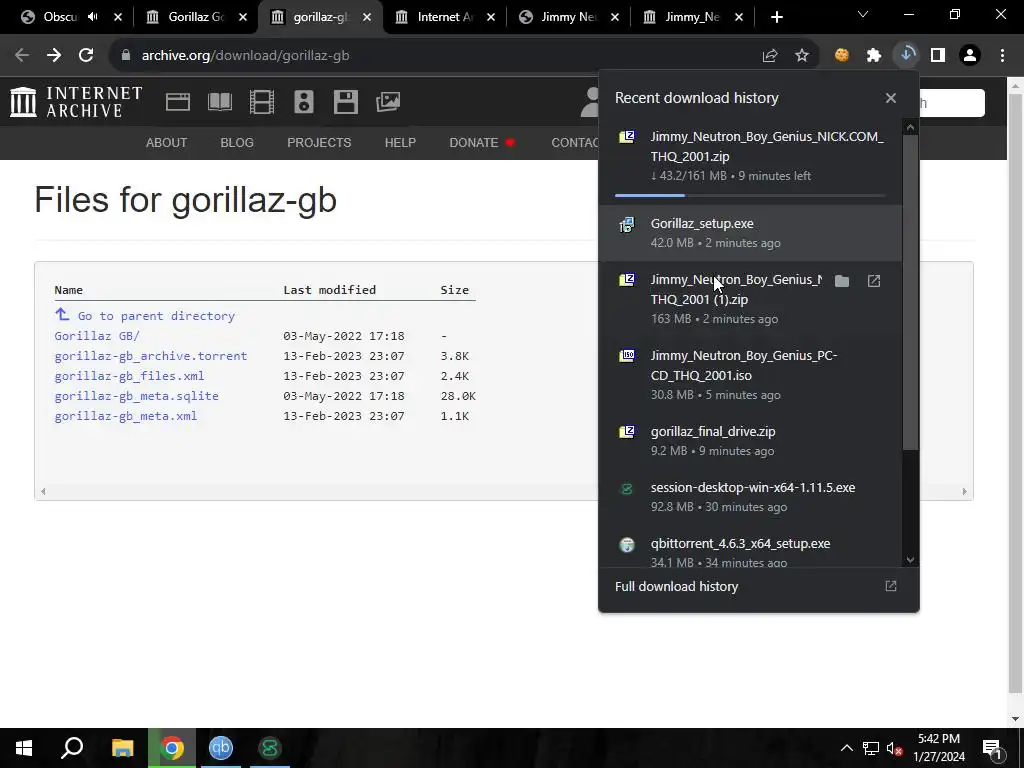The width and height of the screenshot is (1024, 768).
Task: Open Windows taskbar search
Action: coord(72,748)
